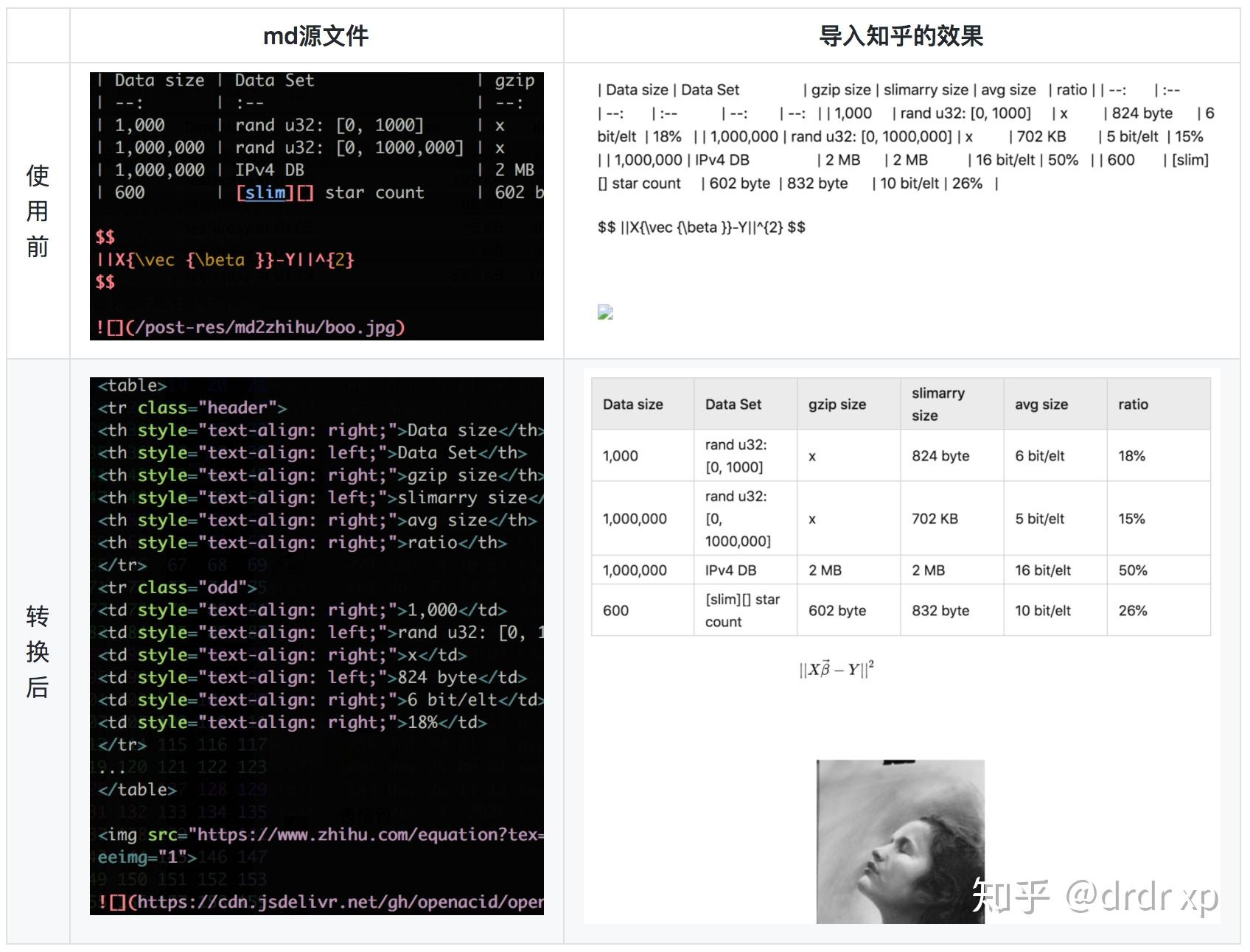The image size is (1250, 952).
Task: Select the ratio column header cell
Action: coord(1133,404)
